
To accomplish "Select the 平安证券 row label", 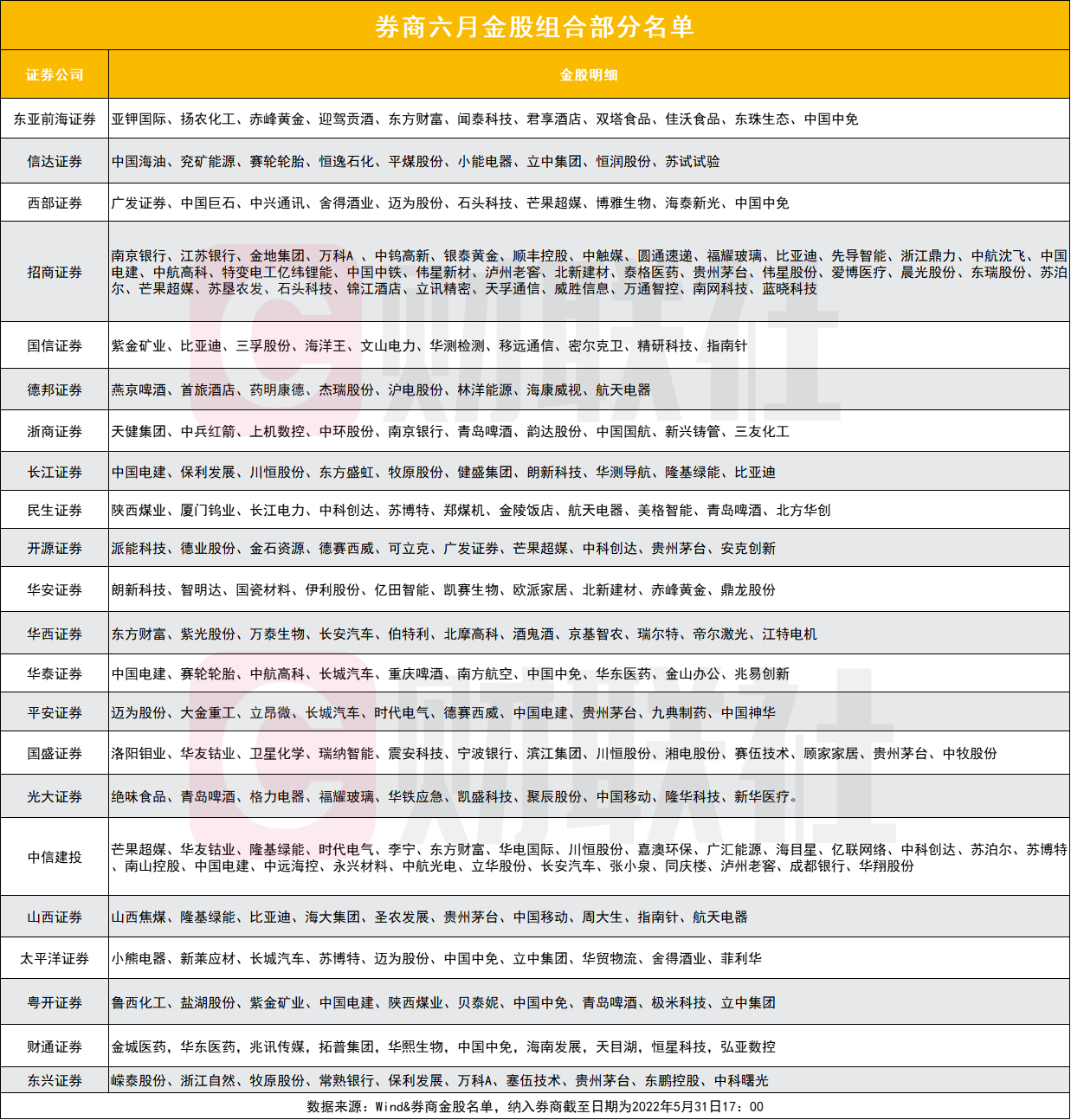I will coord(55,713).
